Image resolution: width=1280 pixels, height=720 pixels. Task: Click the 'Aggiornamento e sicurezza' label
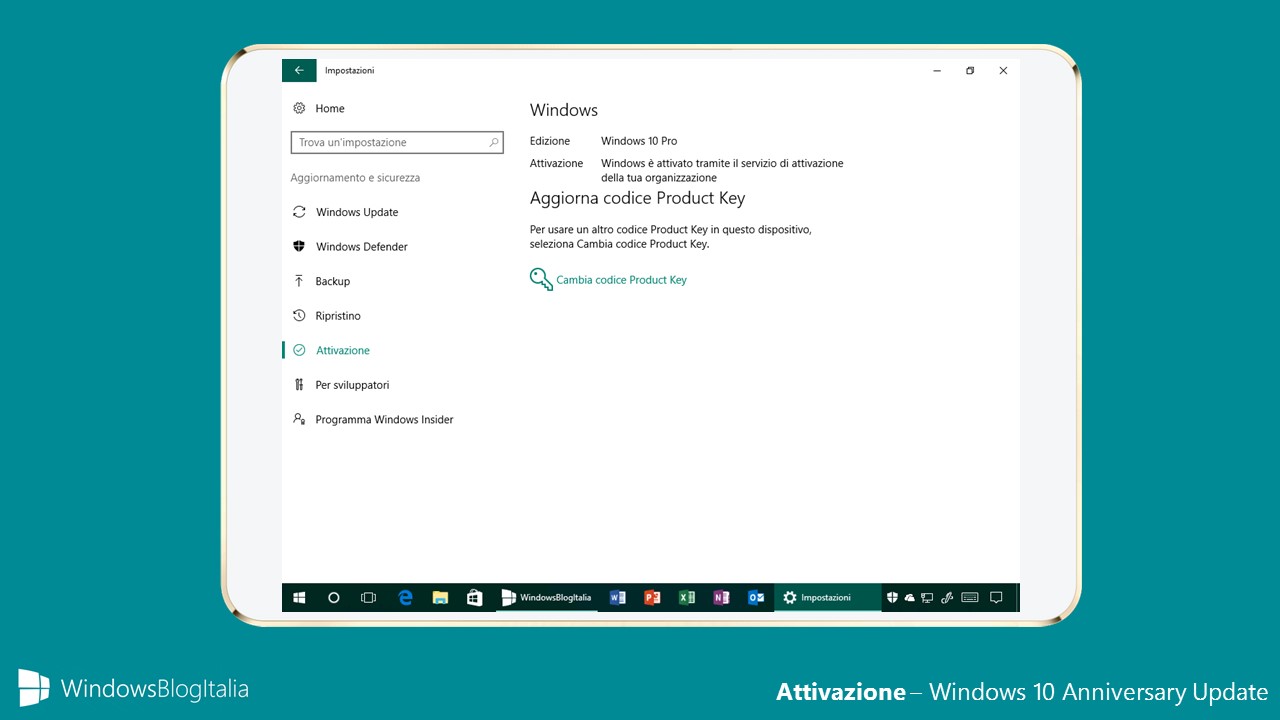point(355,178)
